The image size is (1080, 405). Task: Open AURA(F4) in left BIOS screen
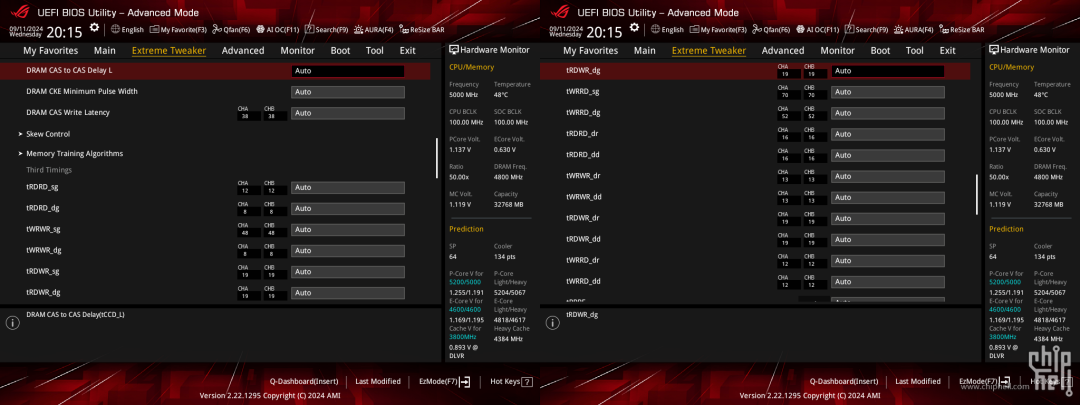(374, 30)
